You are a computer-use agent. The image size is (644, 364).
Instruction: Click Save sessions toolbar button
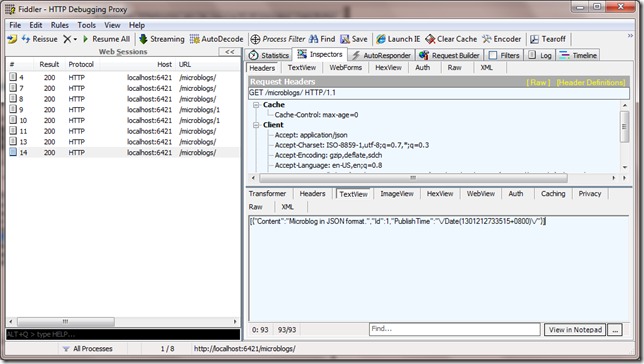354,39
